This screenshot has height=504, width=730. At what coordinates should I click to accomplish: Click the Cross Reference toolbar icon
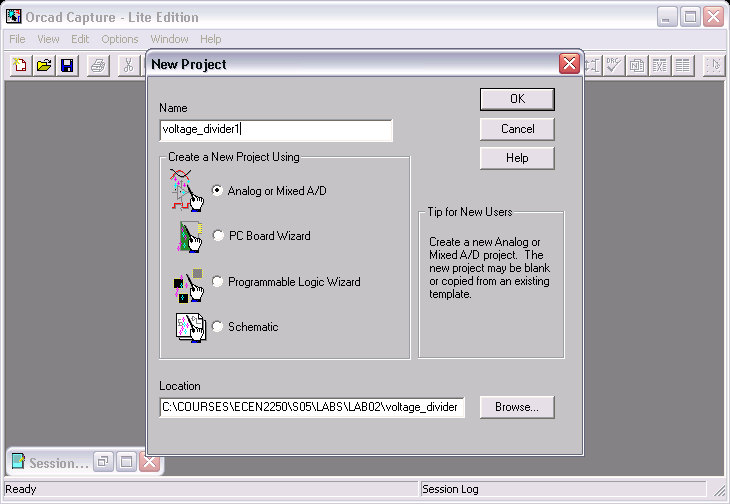[x=660, y=66]
